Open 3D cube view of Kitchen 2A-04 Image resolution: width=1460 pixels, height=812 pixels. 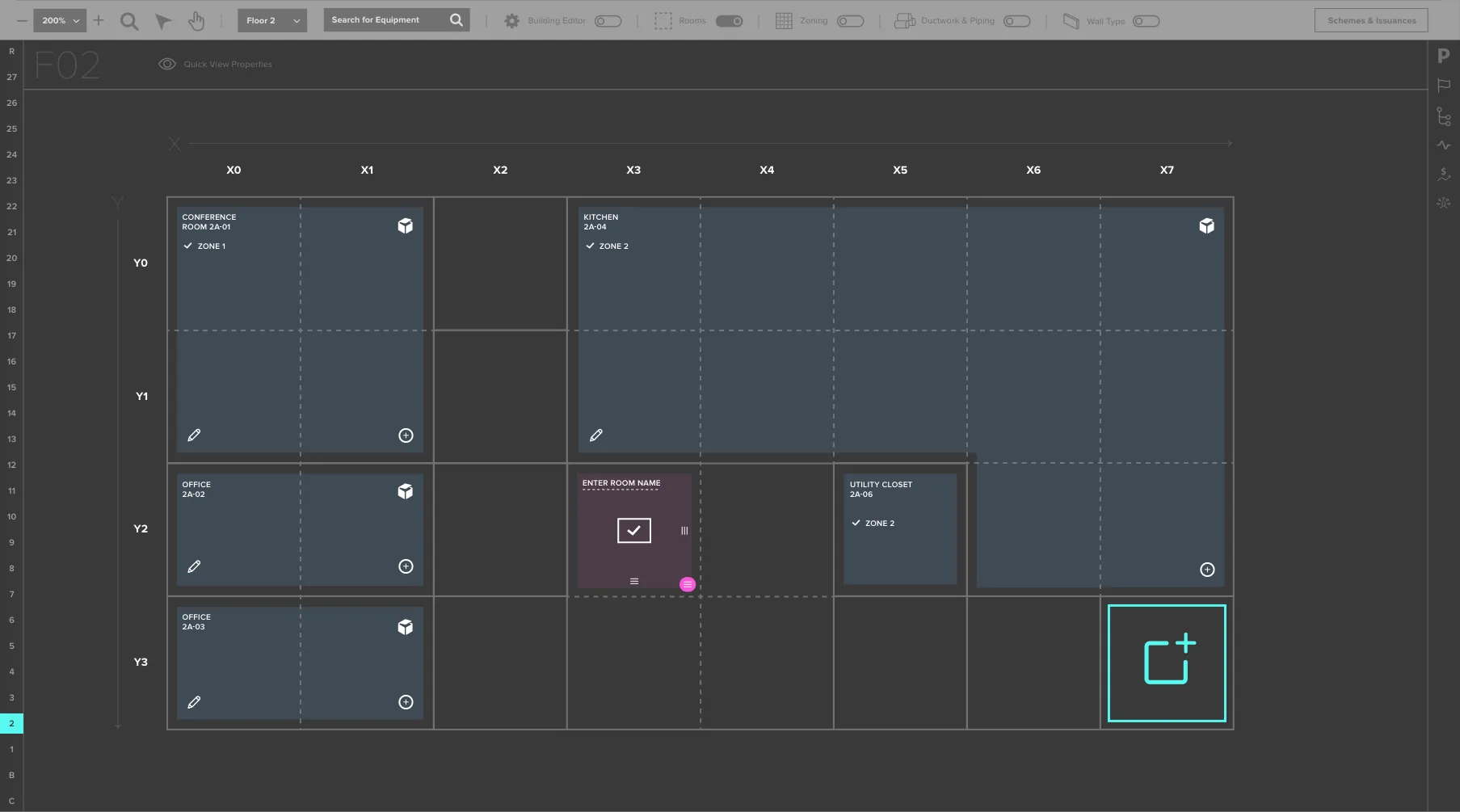(1207, 226)
